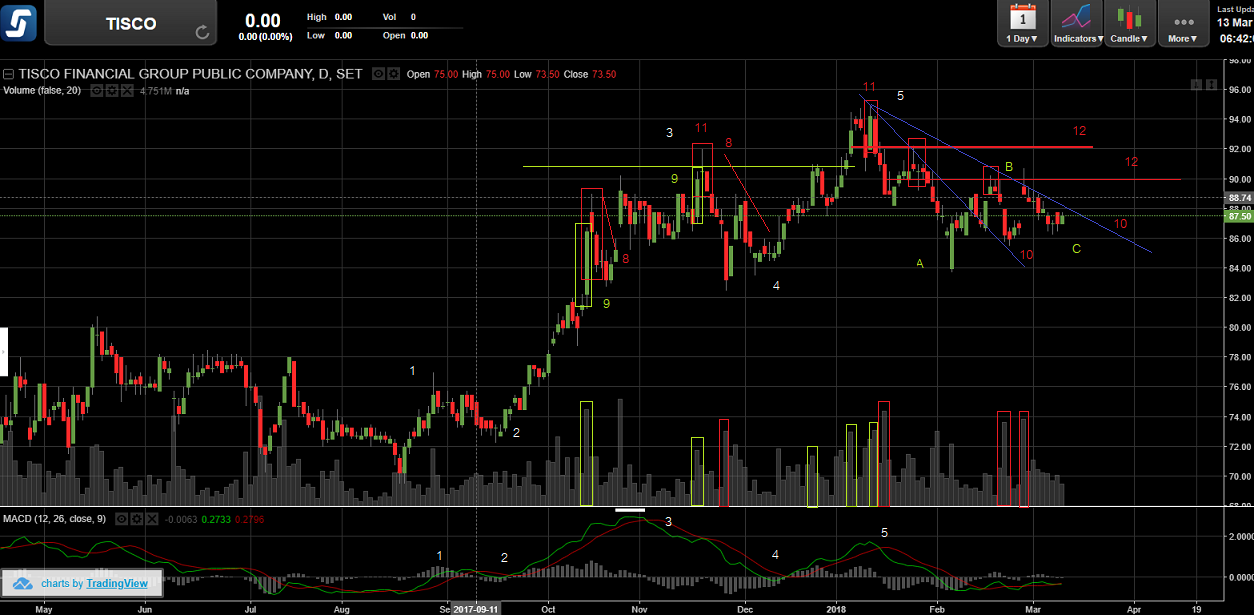Click the Apr label on the time axis

click(1133, 607)
